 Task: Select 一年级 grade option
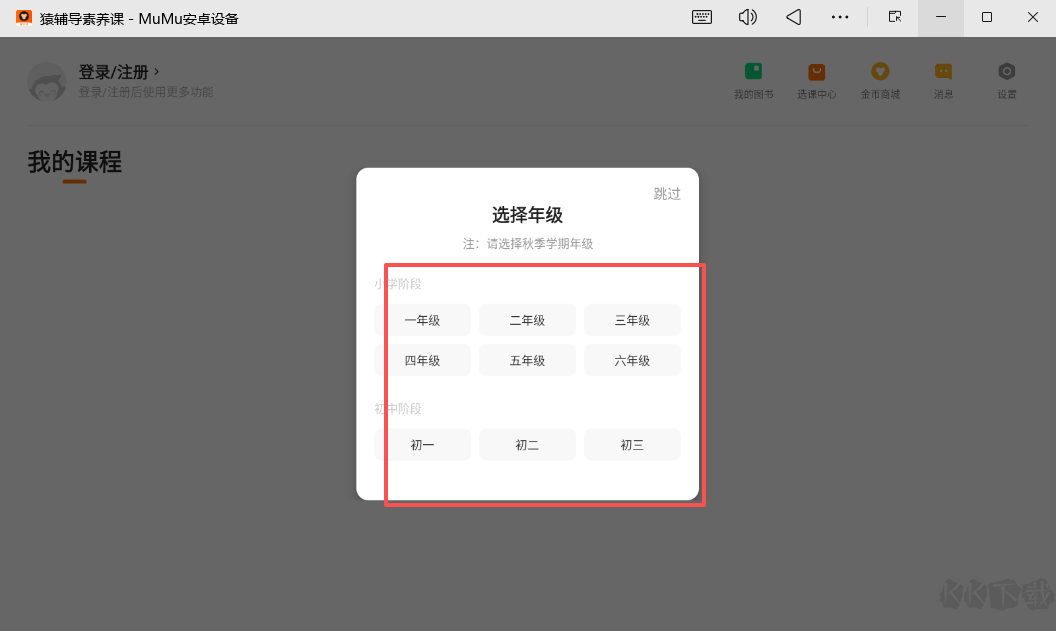[x=422, y=320]
